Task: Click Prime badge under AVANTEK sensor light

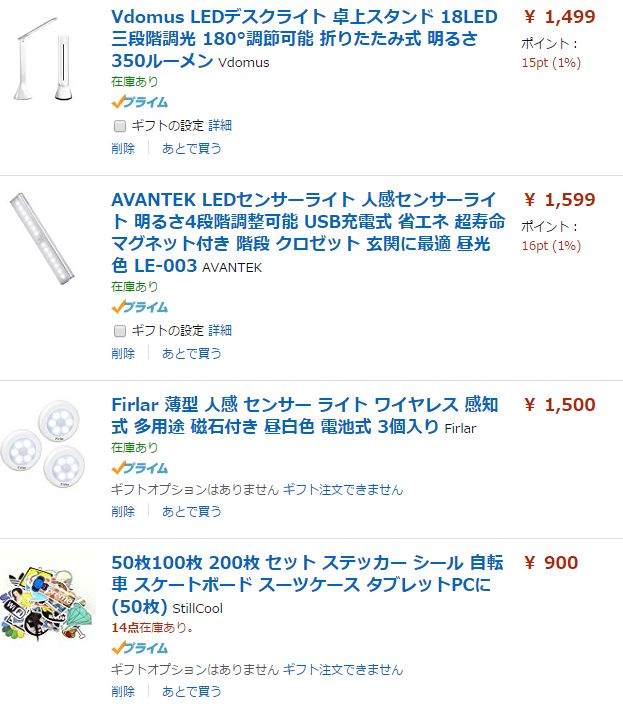Action: pyautogui.click(x=139, y=307)
